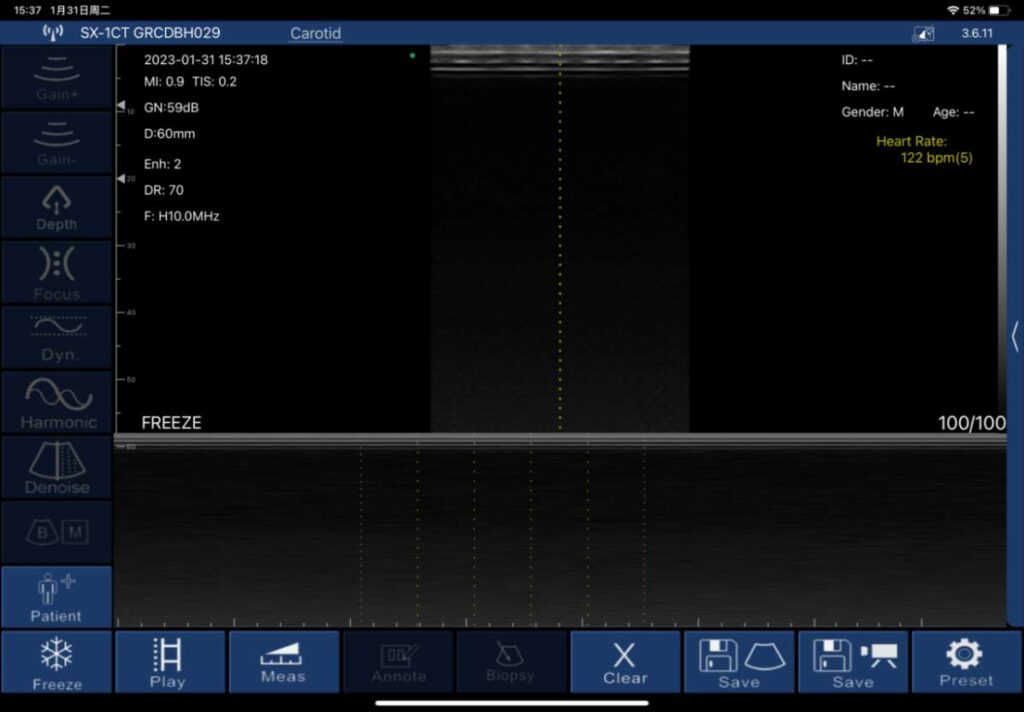Tap the M-mode trace strip
This screenshot has height=712, width=1024.
pos(560,532)
